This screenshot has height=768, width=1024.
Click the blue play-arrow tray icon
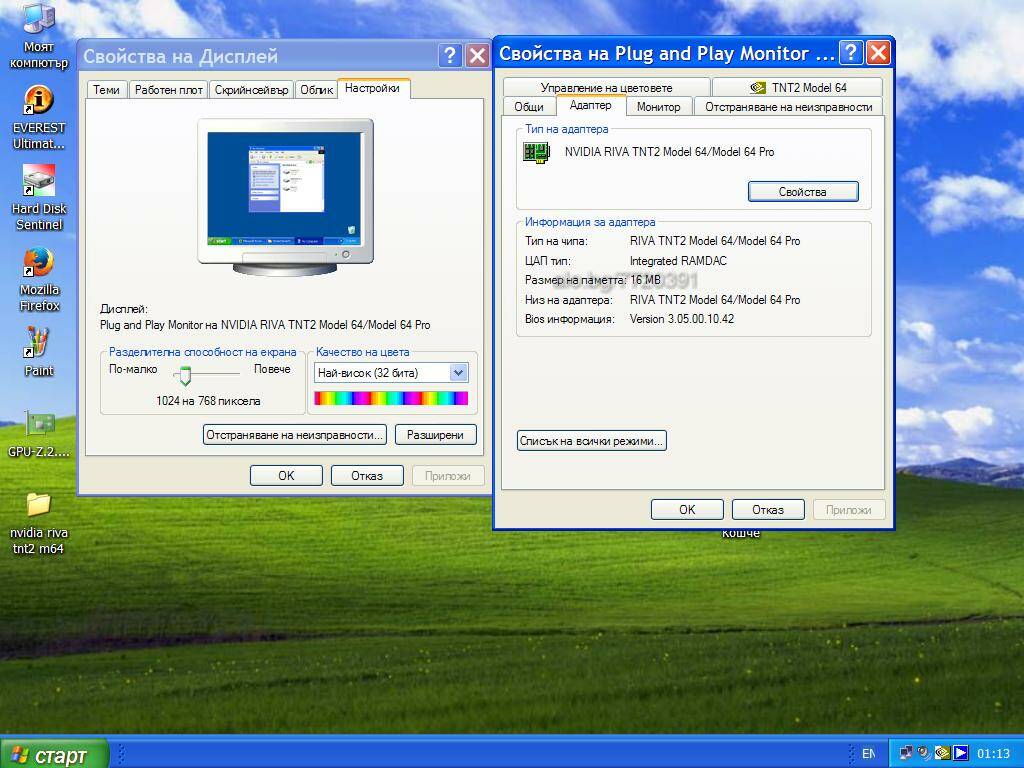961,753
